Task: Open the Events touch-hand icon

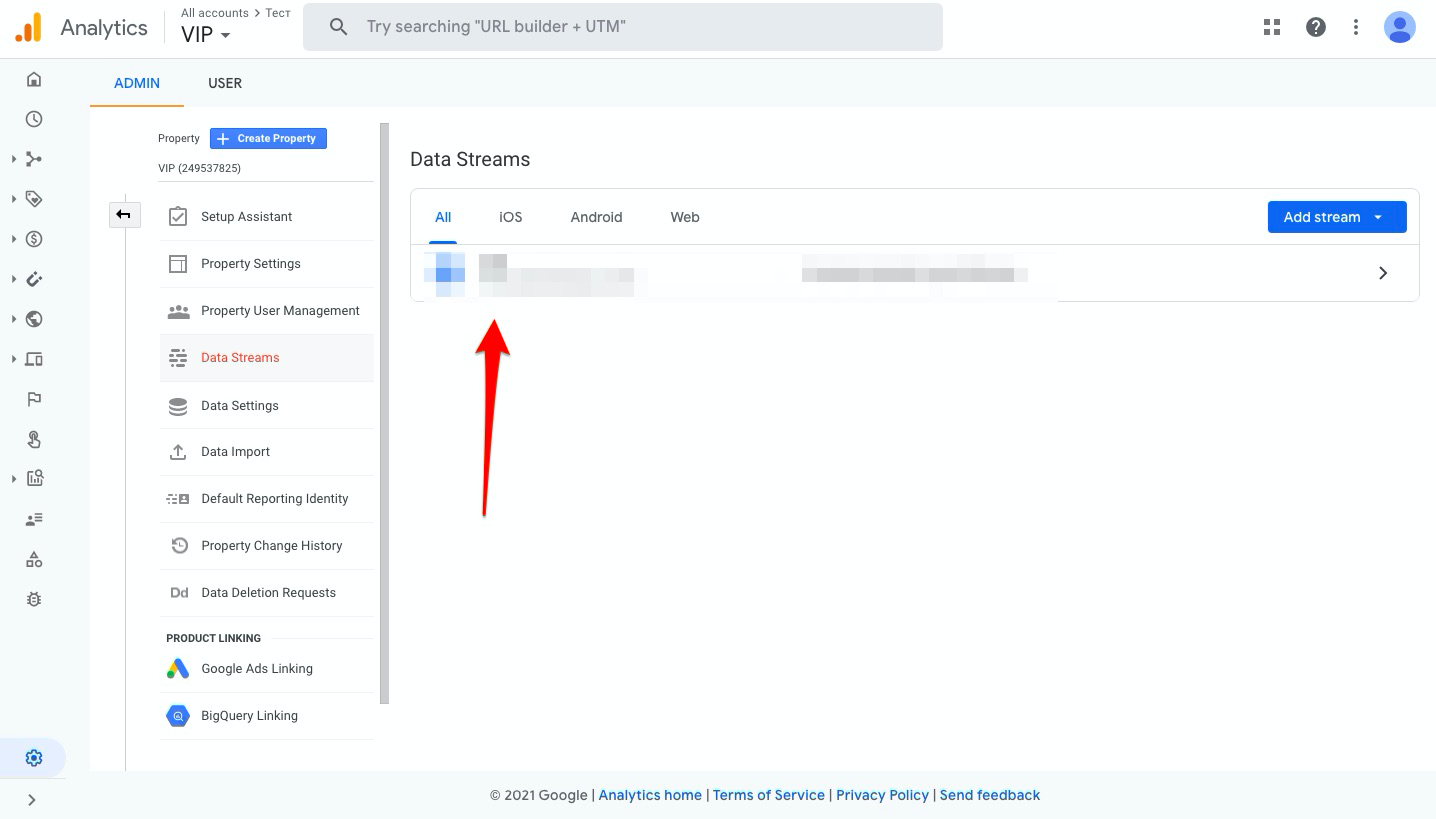Action: pyautogui.click(x=34, y=439)
